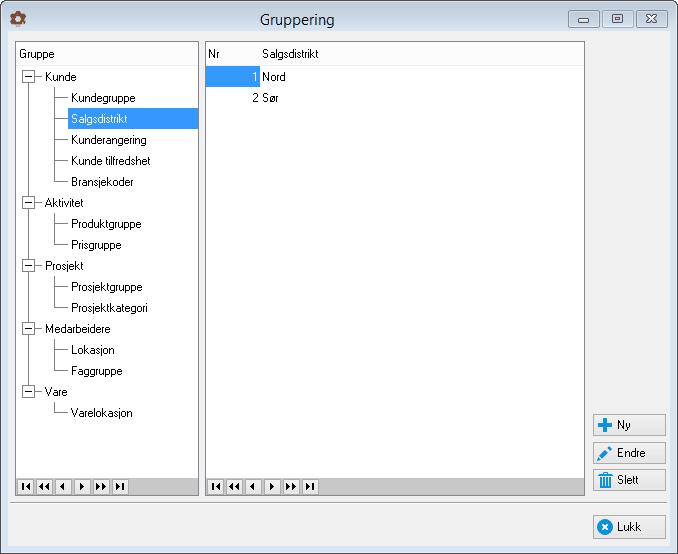Viewport: 678px width, 554px height.
Task: Close the dialog with Lukk button
Action: [x=629, y=527]
